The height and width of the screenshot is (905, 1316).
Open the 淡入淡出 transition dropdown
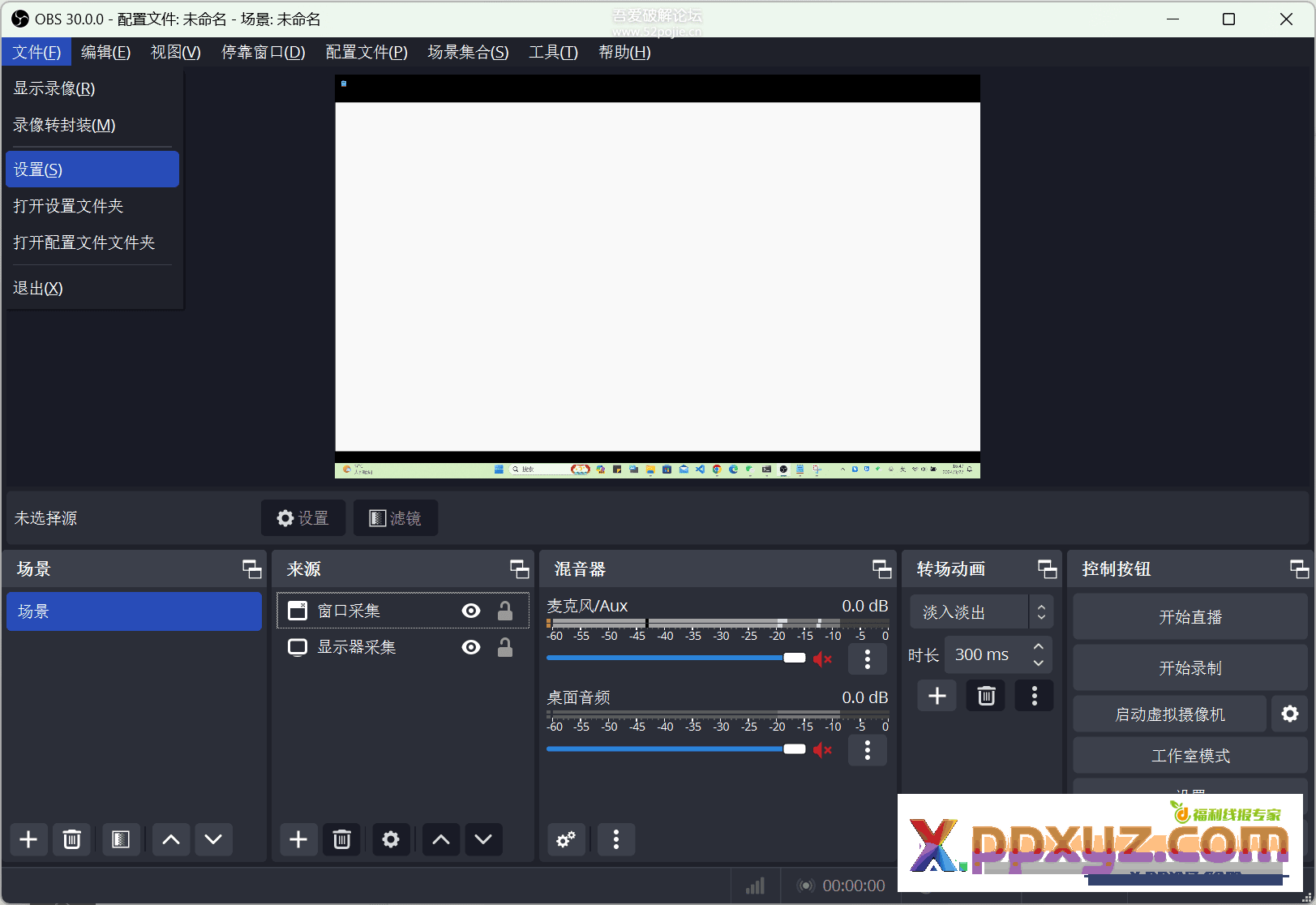(x=981, y=612)
